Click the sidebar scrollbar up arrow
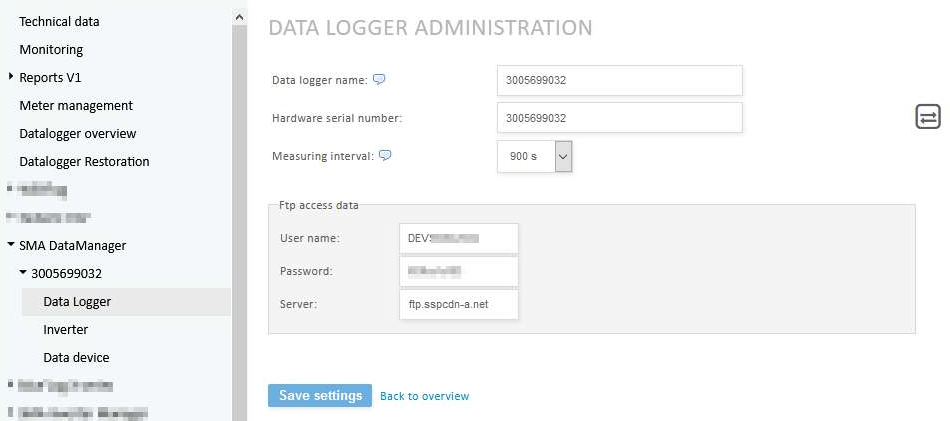Image resolution: width=950 pixels, height=421 pixels. (x=239, y=17)
